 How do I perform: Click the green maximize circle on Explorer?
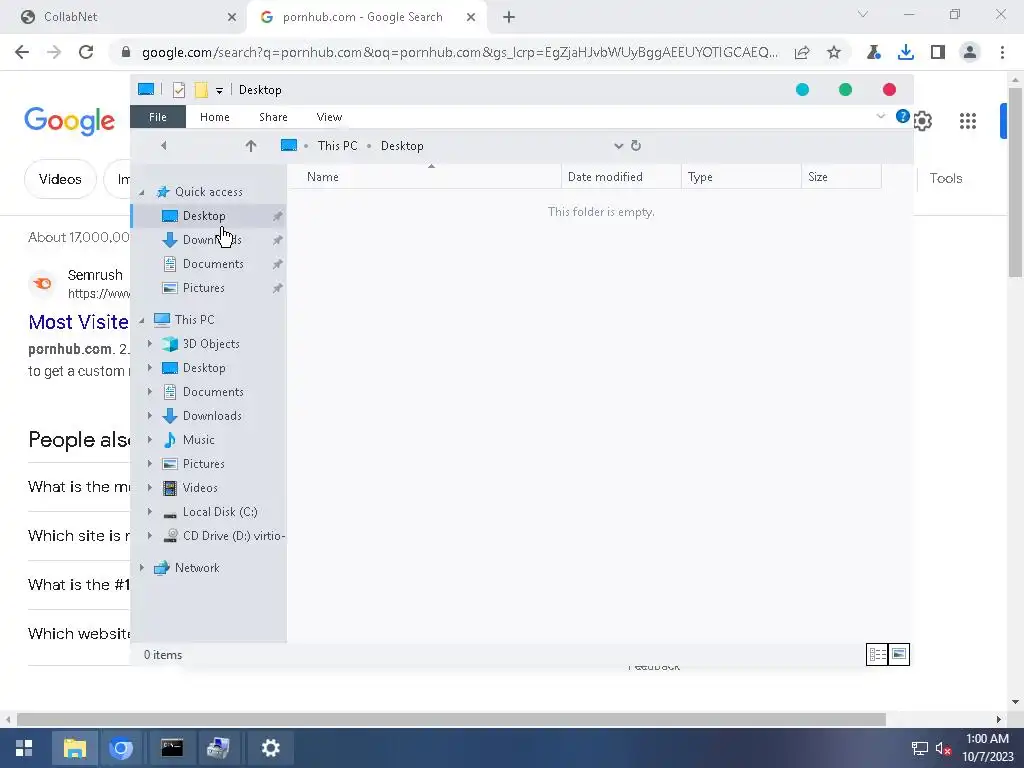click(x=845, y=90)
